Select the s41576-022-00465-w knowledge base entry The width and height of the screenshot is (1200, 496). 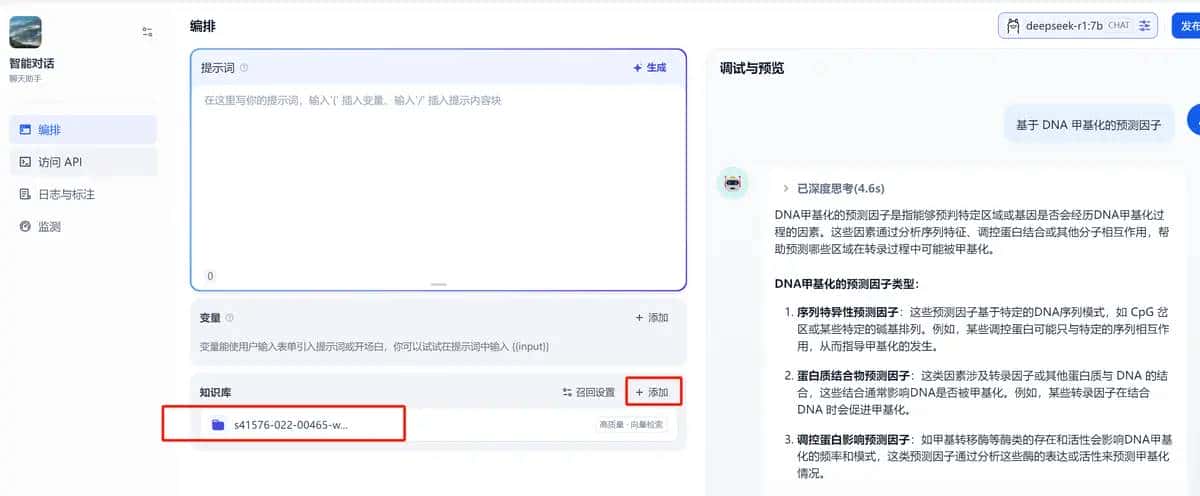[x=438, y=425]
